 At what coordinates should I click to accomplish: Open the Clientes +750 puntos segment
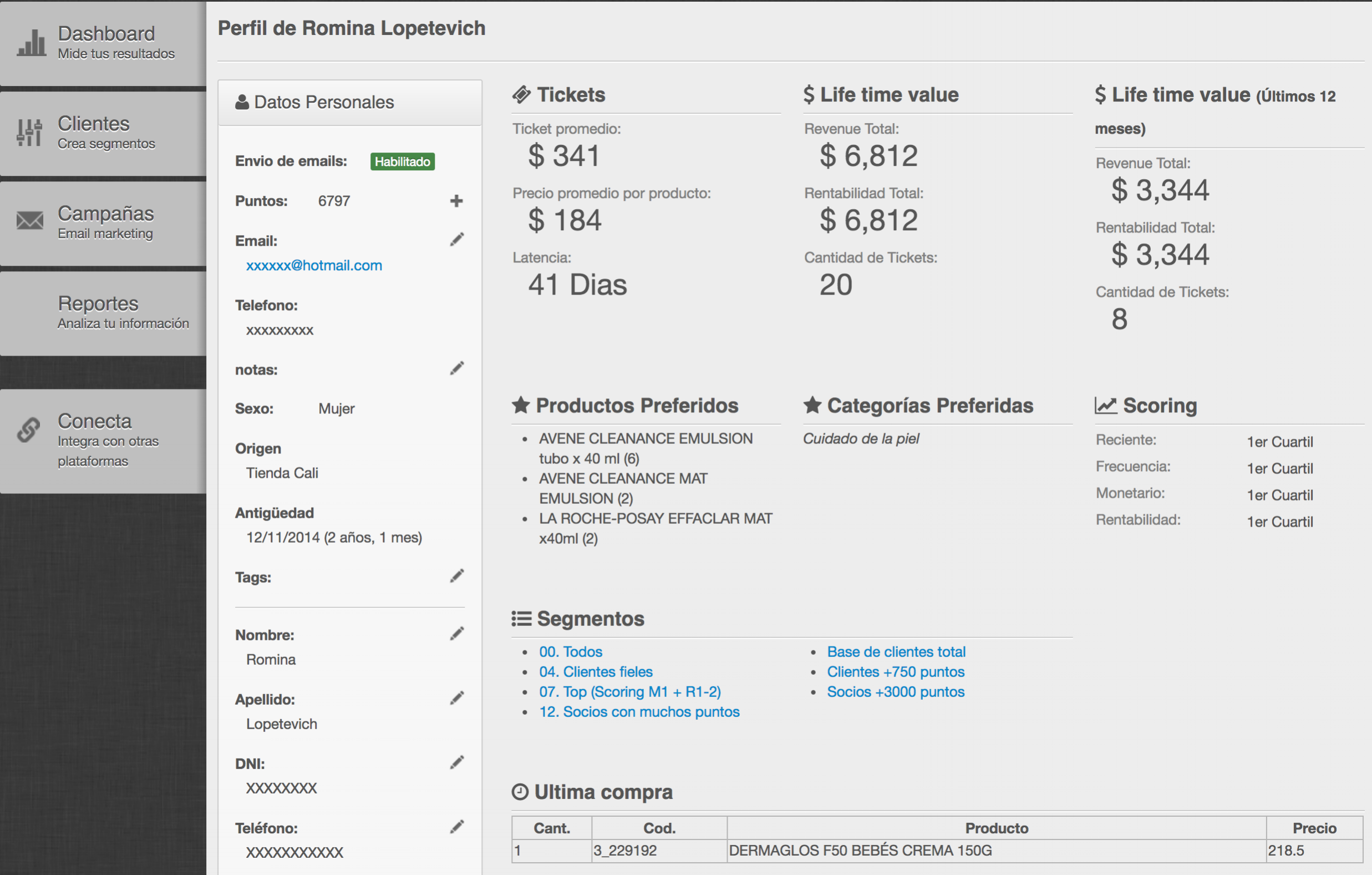coord(896,671)
